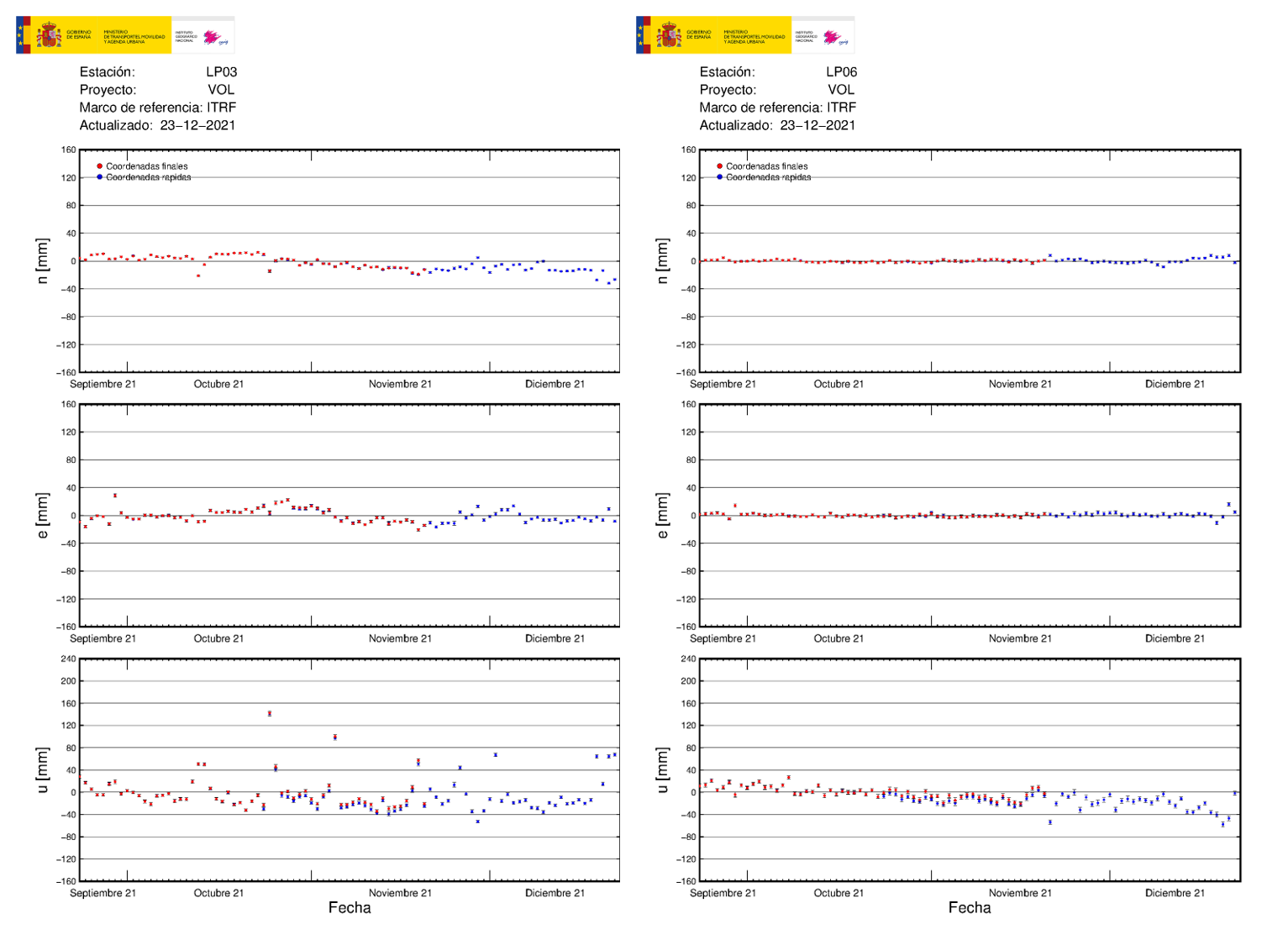This screenshot has width=1288, height=945.
Task: Click the Gobierno de España text in the LP06 banner
Action: [x=698, y=35]
